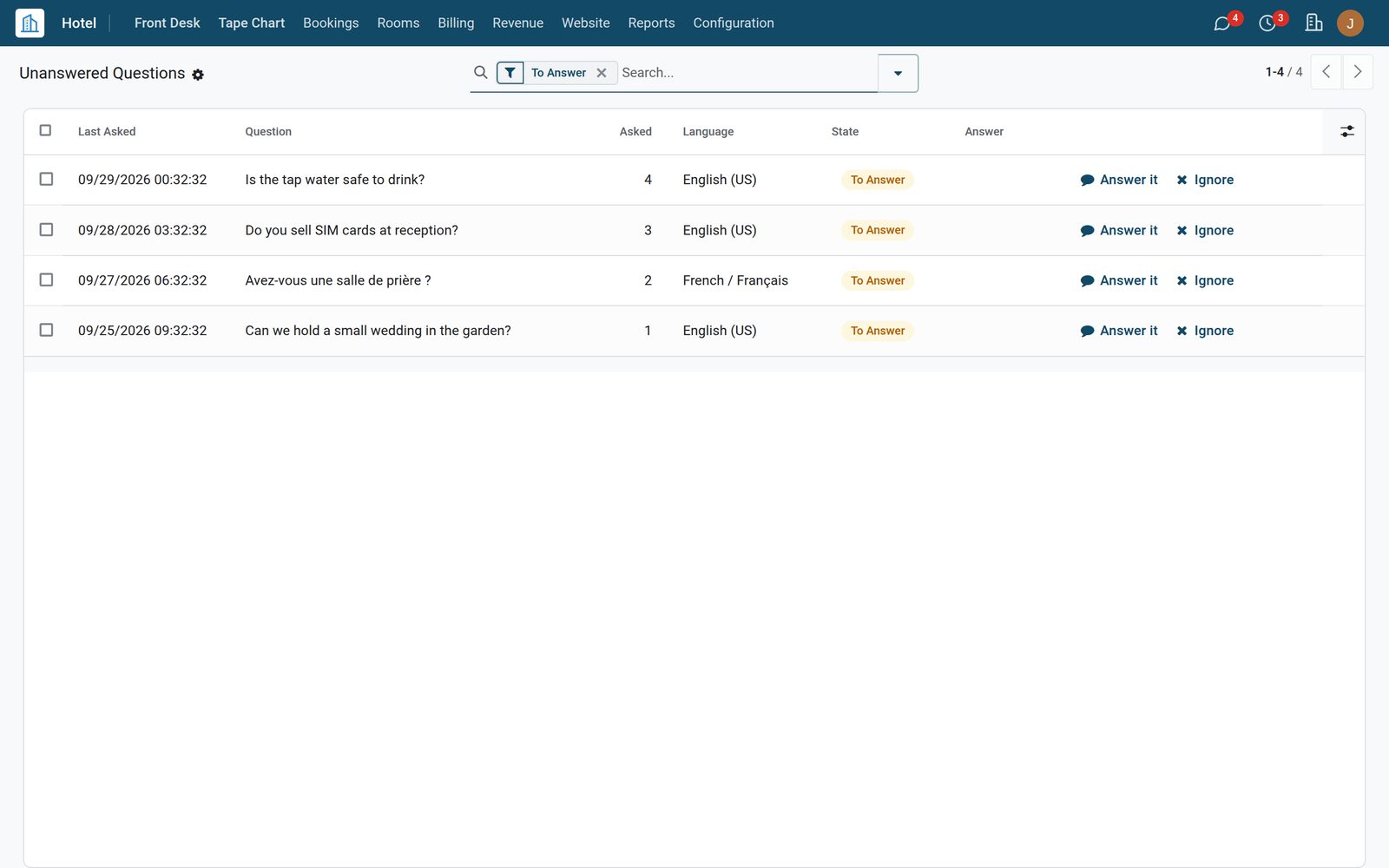This screenshot has width=1389, height=868.
Task: Click Answer it for garden wedding question
Action: [1119, 331]
